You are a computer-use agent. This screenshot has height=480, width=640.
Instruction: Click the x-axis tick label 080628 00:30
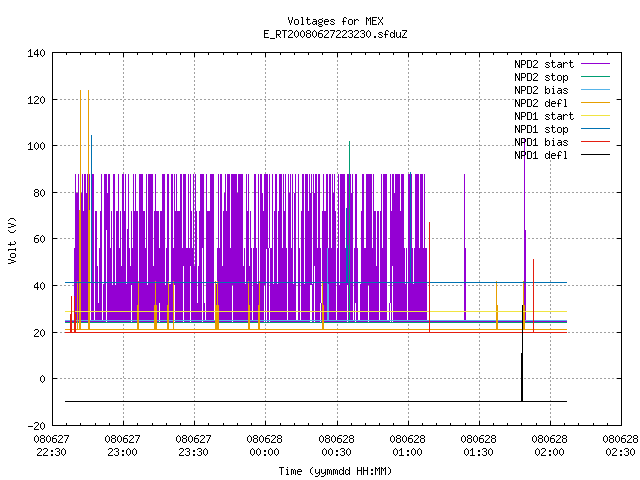click(x=336, y=446)
